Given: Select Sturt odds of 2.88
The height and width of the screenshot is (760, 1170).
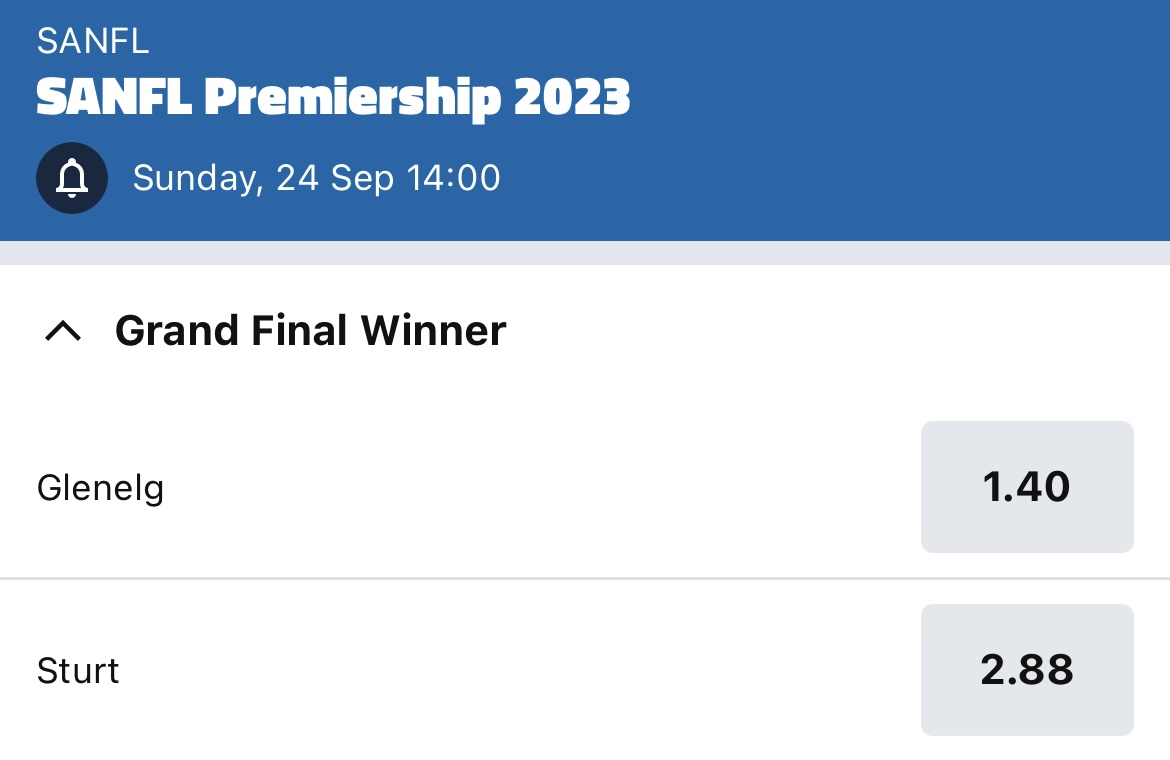Looking at the screenshot, I should click(1027, 670).
